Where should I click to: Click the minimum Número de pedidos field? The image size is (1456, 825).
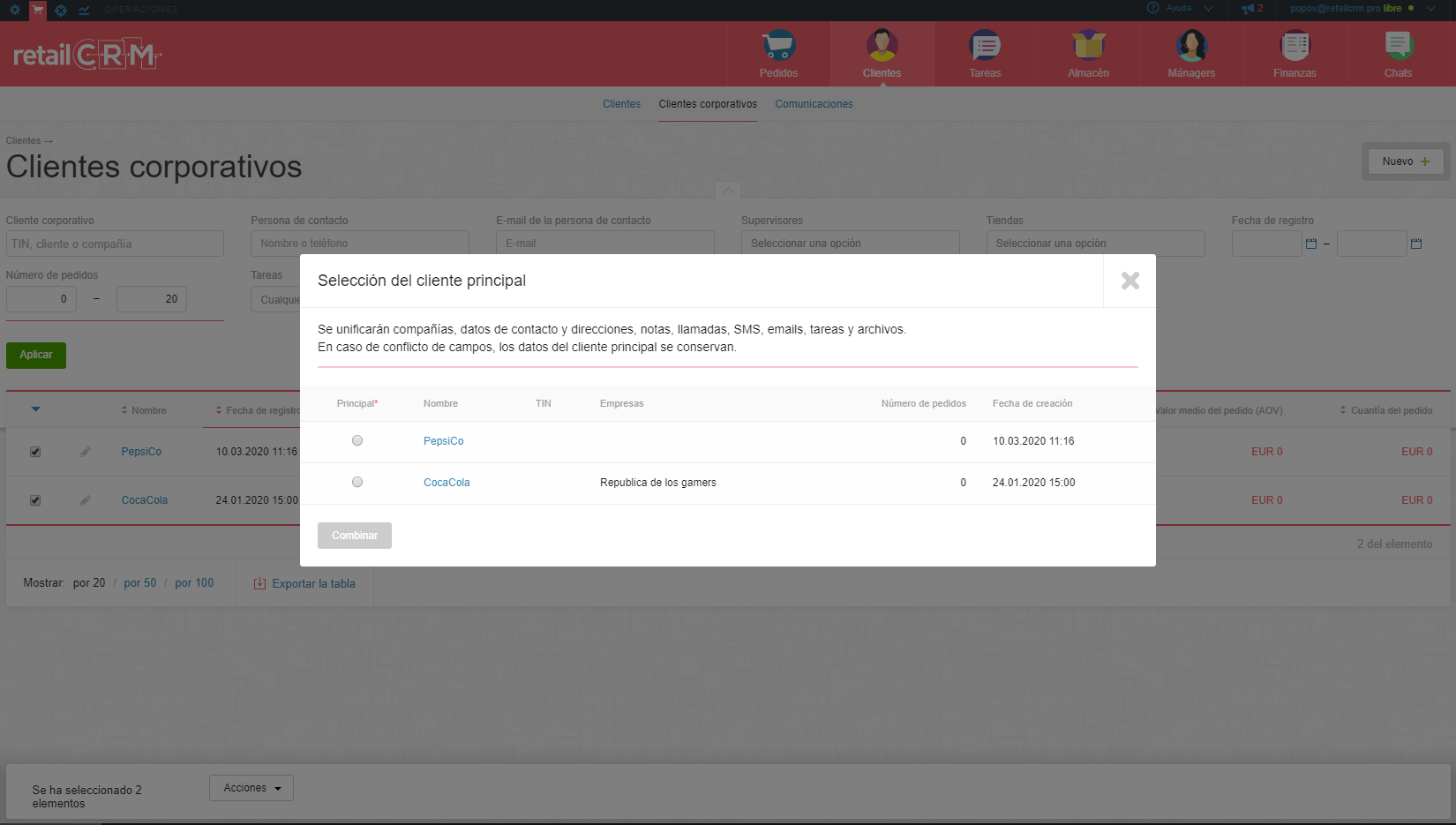41,299
